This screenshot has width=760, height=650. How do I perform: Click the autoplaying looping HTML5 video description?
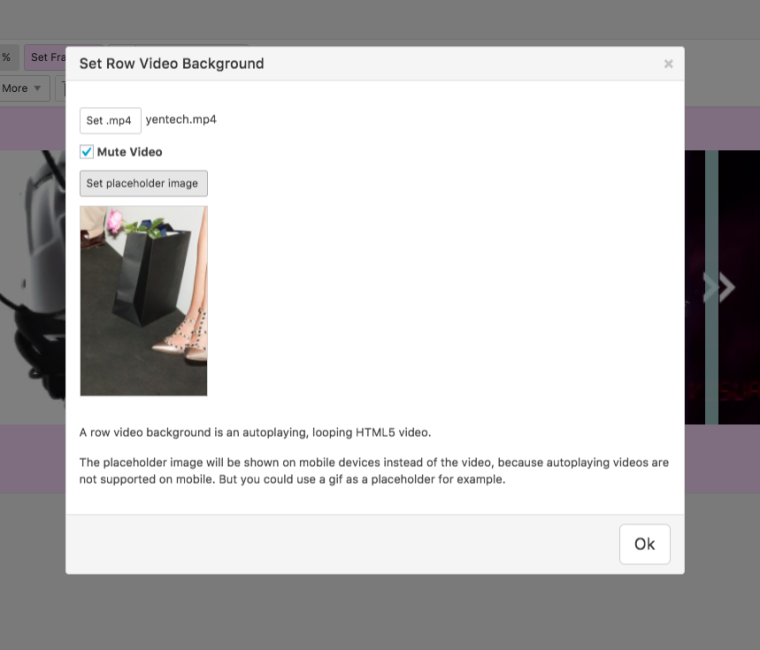point(255,433)
